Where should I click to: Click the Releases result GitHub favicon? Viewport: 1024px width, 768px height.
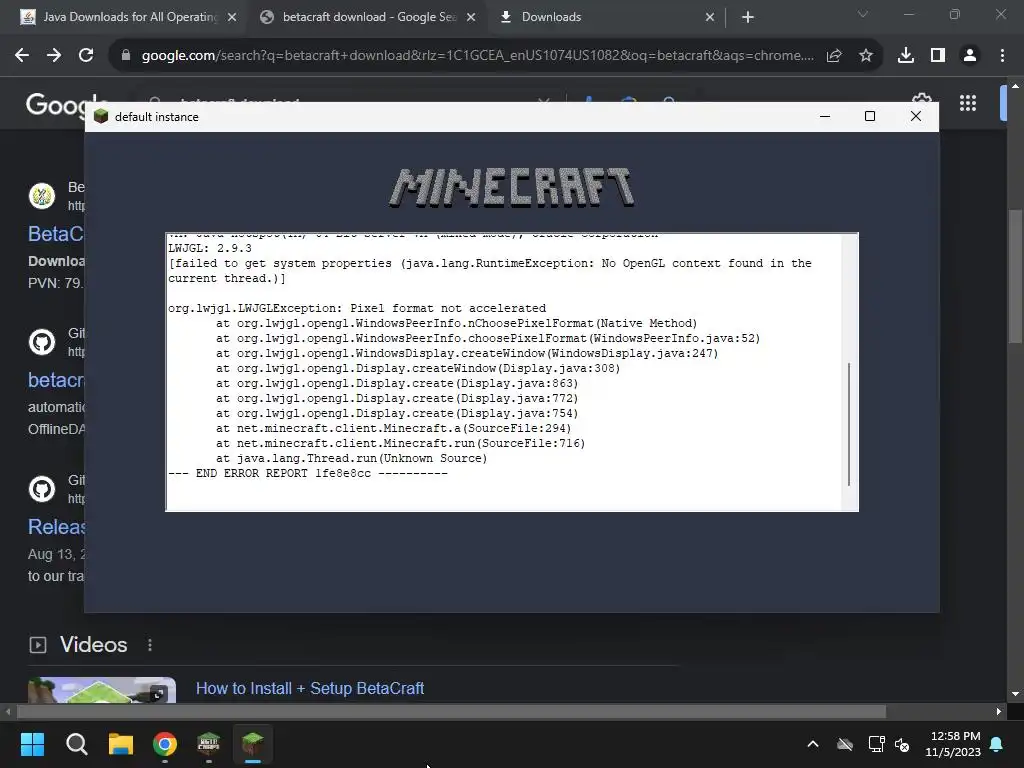[x=42, y=489]
